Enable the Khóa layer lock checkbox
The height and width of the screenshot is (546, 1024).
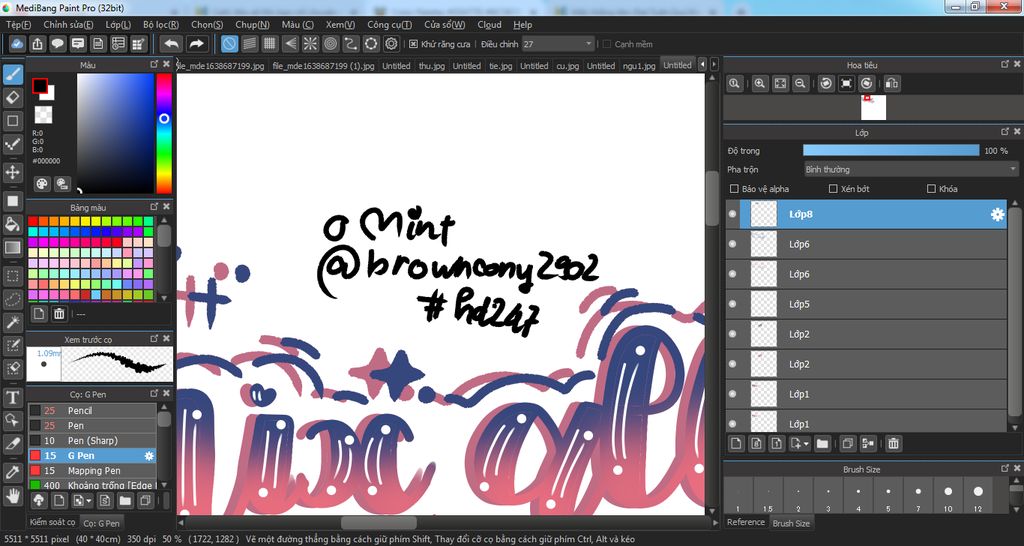tap(931, 189)
